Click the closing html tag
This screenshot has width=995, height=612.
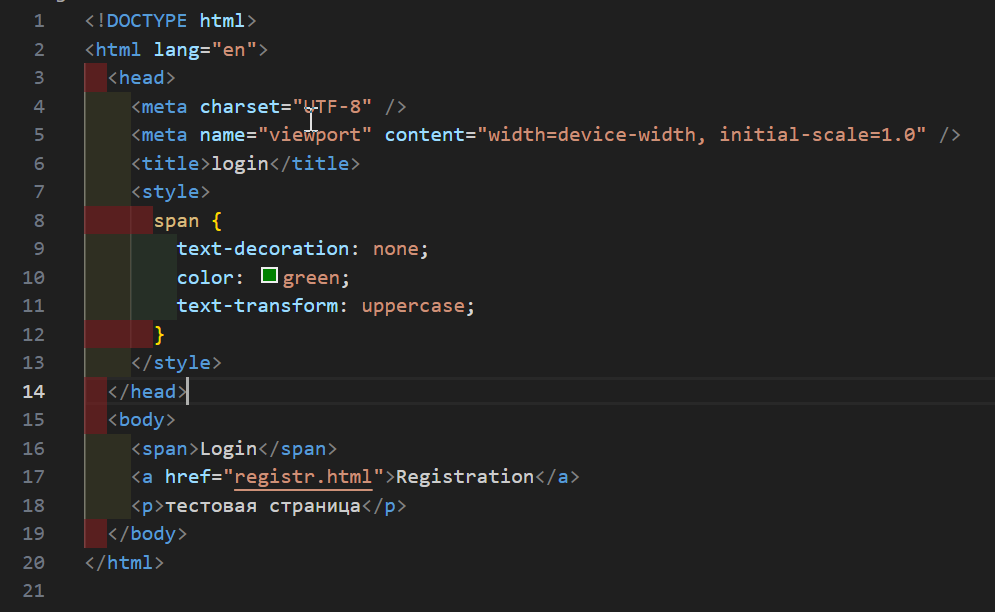125,563
